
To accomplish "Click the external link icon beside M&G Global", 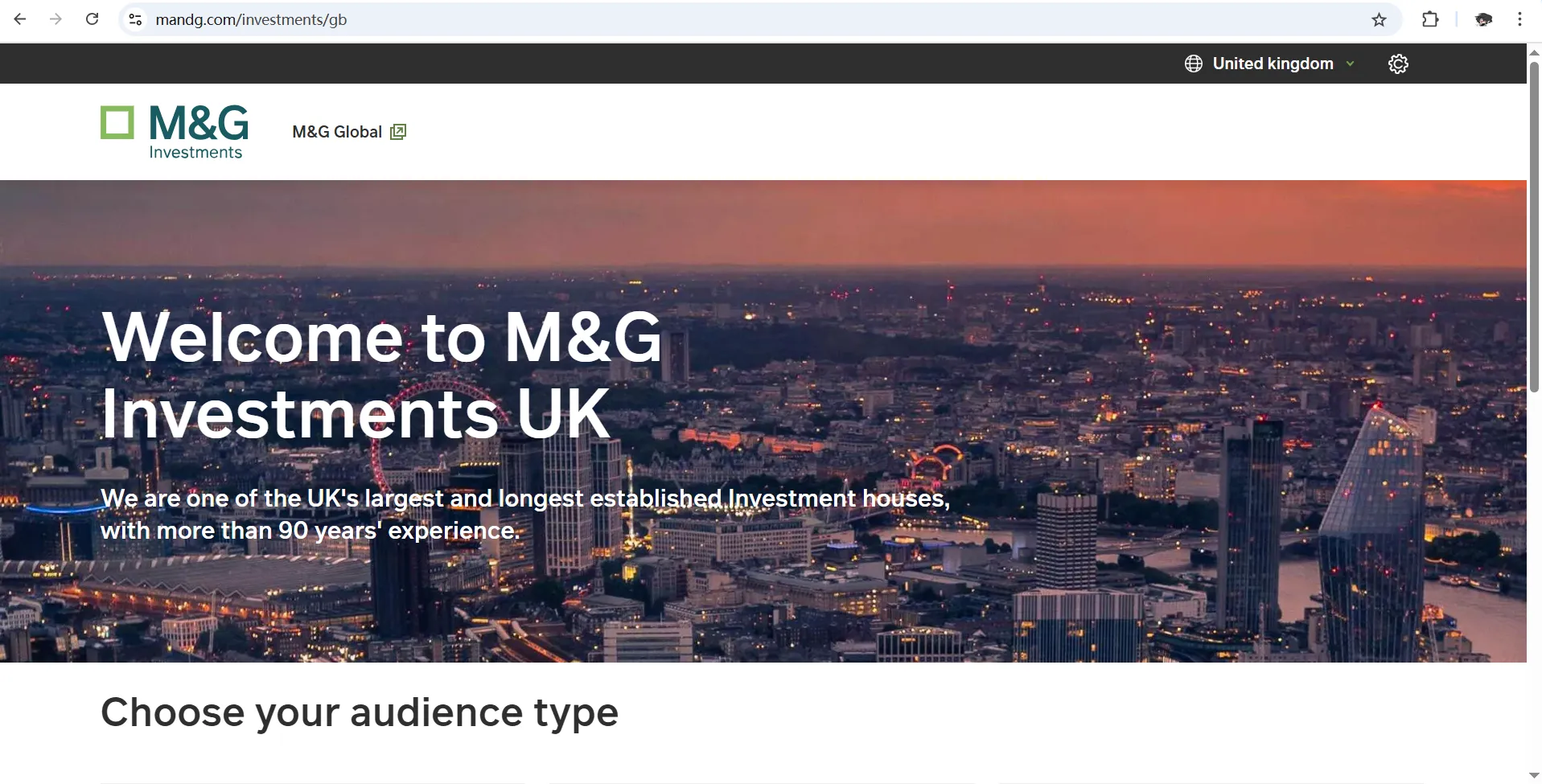I will (x=398, y=132).
